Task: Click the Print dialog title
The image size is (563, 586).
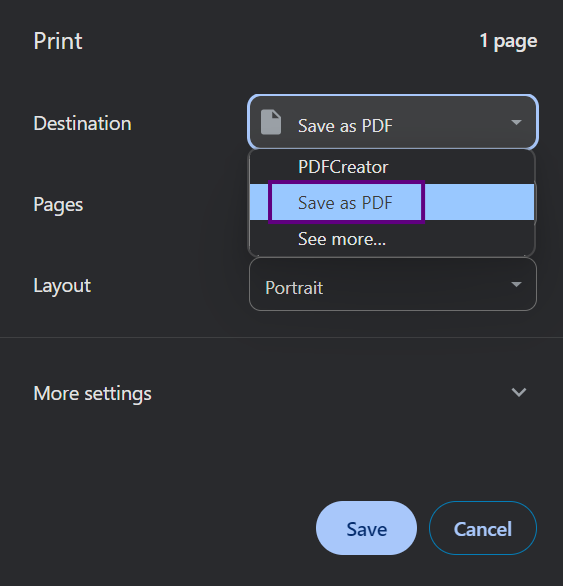Action: (x=58, y=41)
